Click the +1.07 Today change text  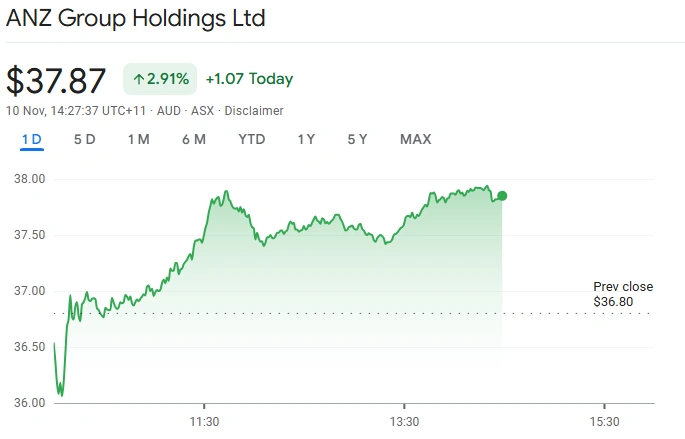point(249,79)
